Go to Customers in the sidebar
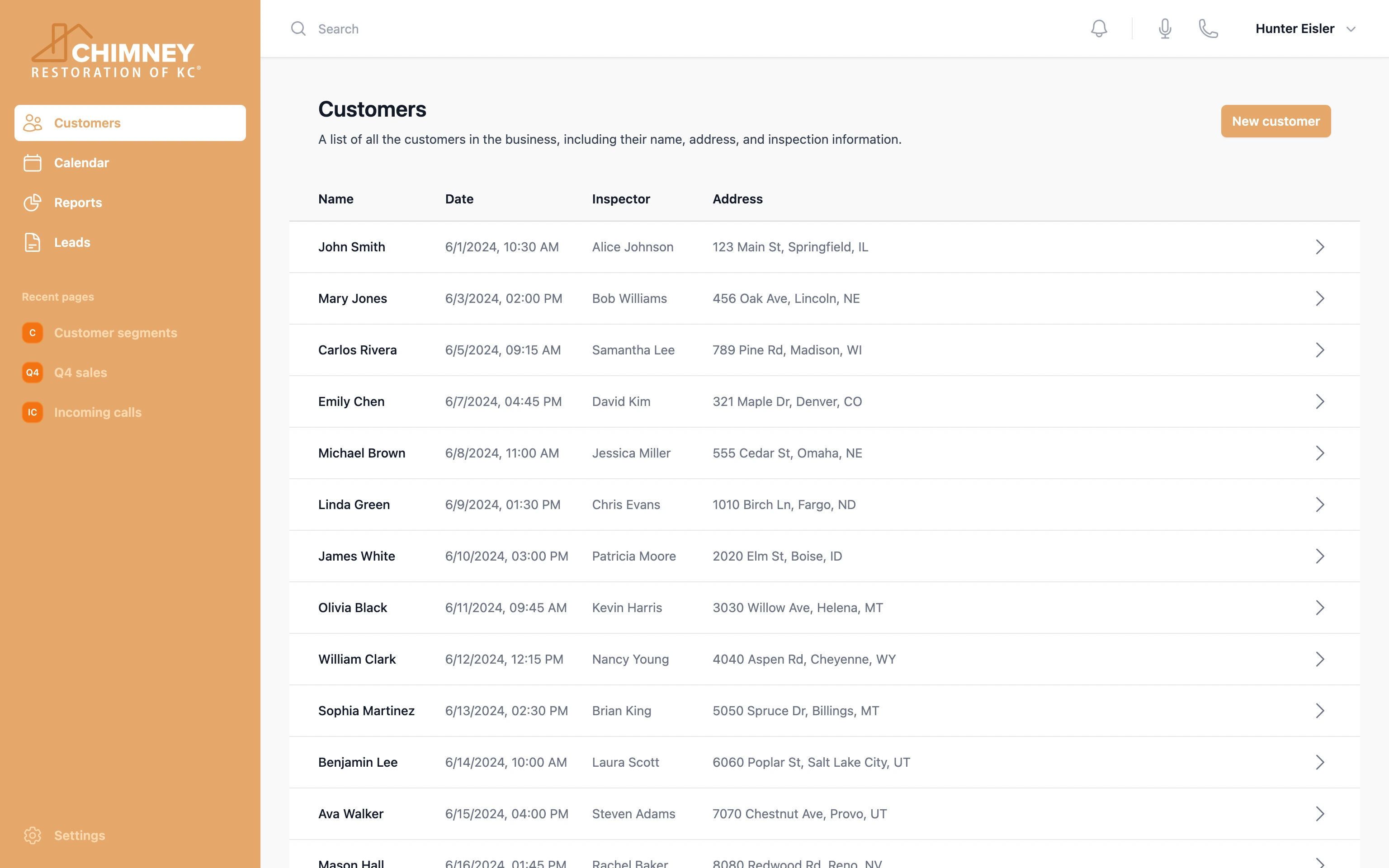 click(130, 123)
